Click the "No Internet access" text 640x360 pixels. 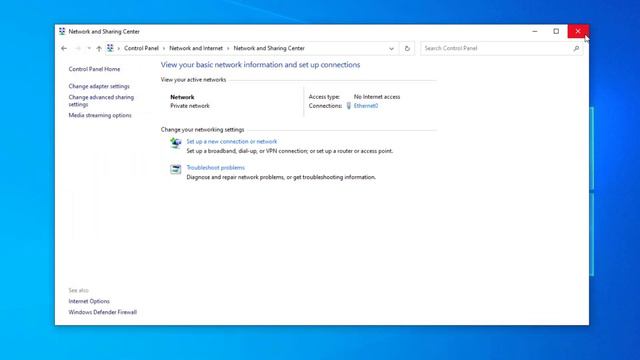[x=377, y=97]
